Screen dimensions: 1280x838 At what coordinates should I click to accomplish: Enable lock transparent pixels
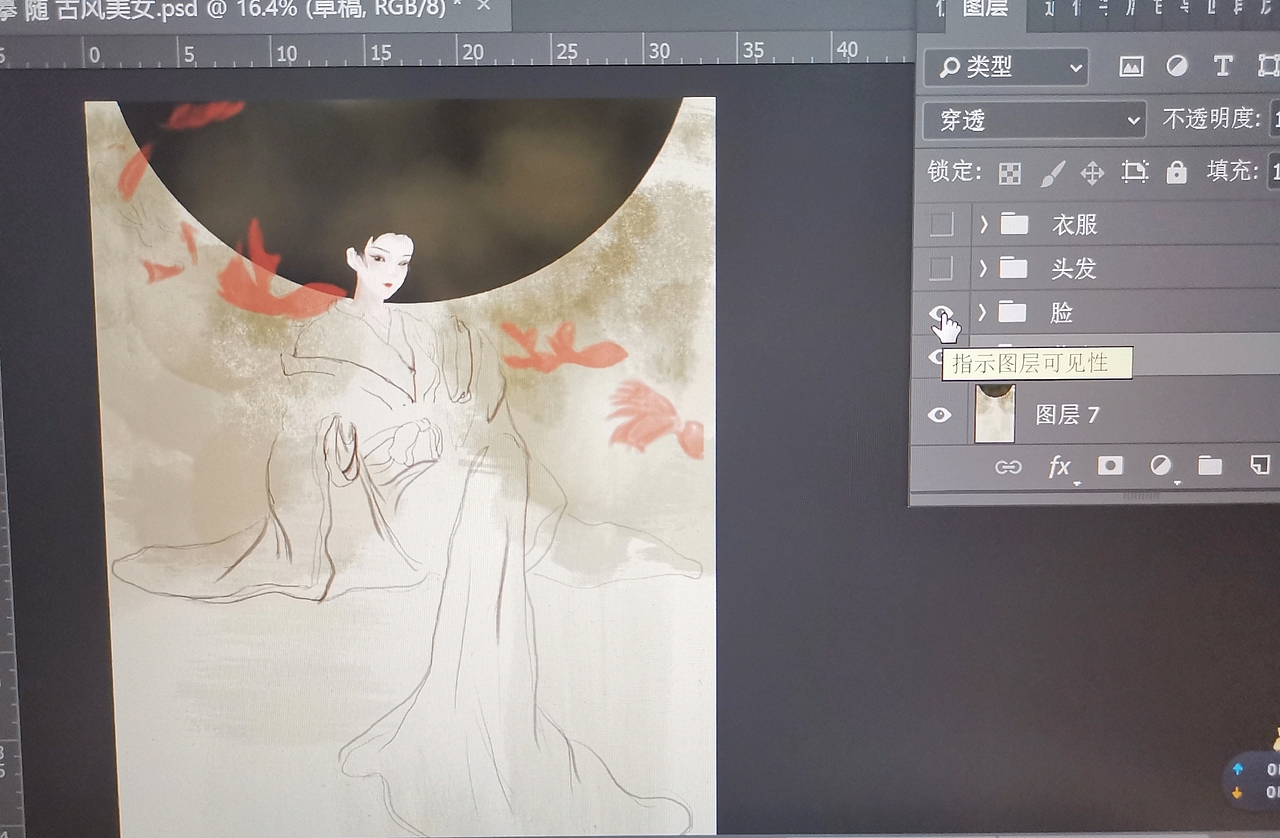(1008, 172)
